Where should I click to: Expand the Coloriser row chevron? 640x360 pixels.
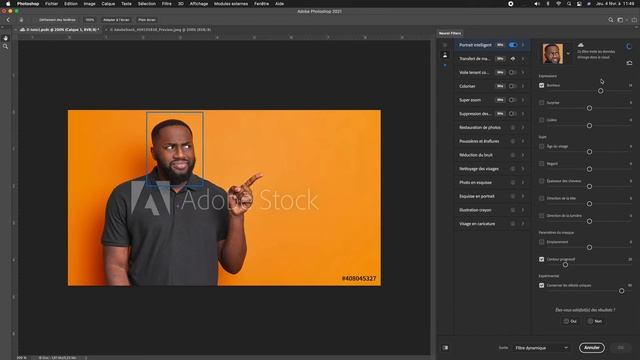click(x=523, y=86)
